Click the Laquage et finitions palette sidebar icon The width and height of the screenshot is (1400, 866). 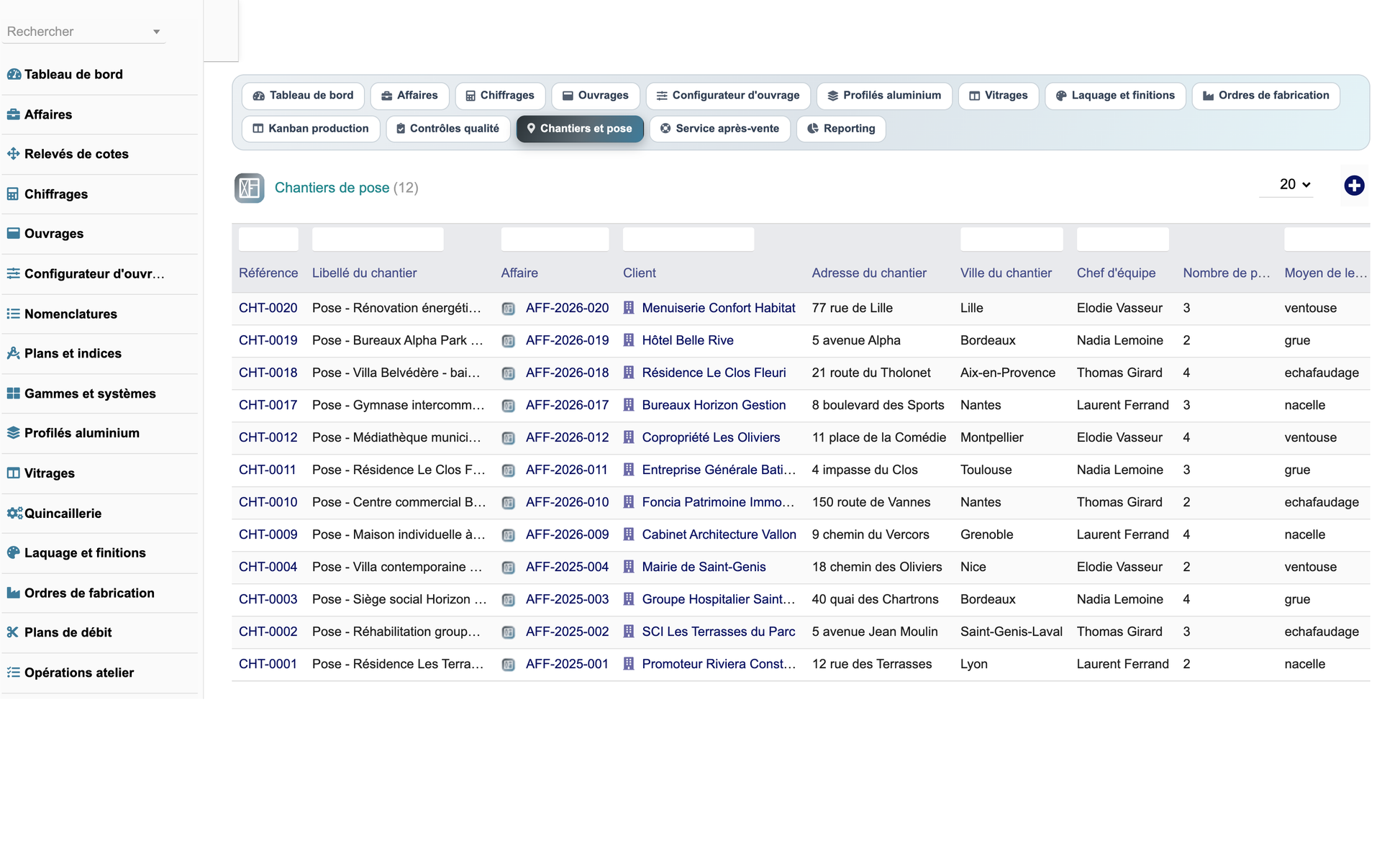click(13, 552)
